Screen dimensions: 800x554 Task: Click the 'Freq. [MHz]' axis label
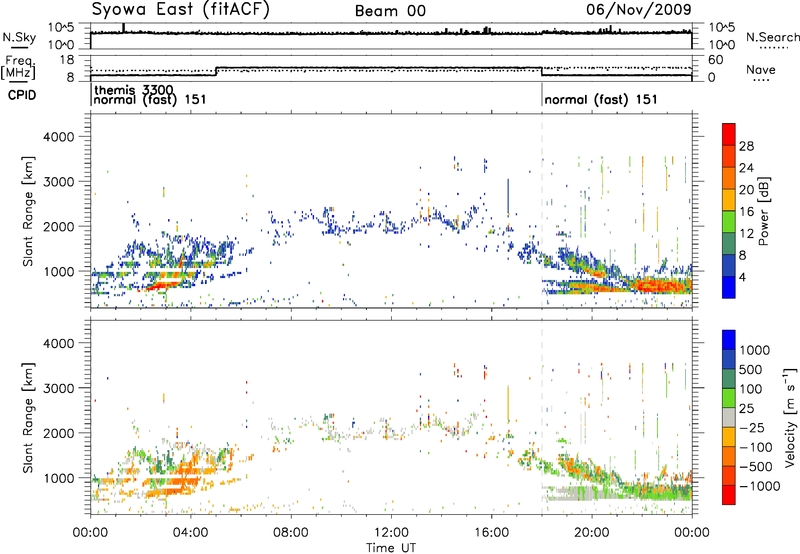tap(19, 68)
